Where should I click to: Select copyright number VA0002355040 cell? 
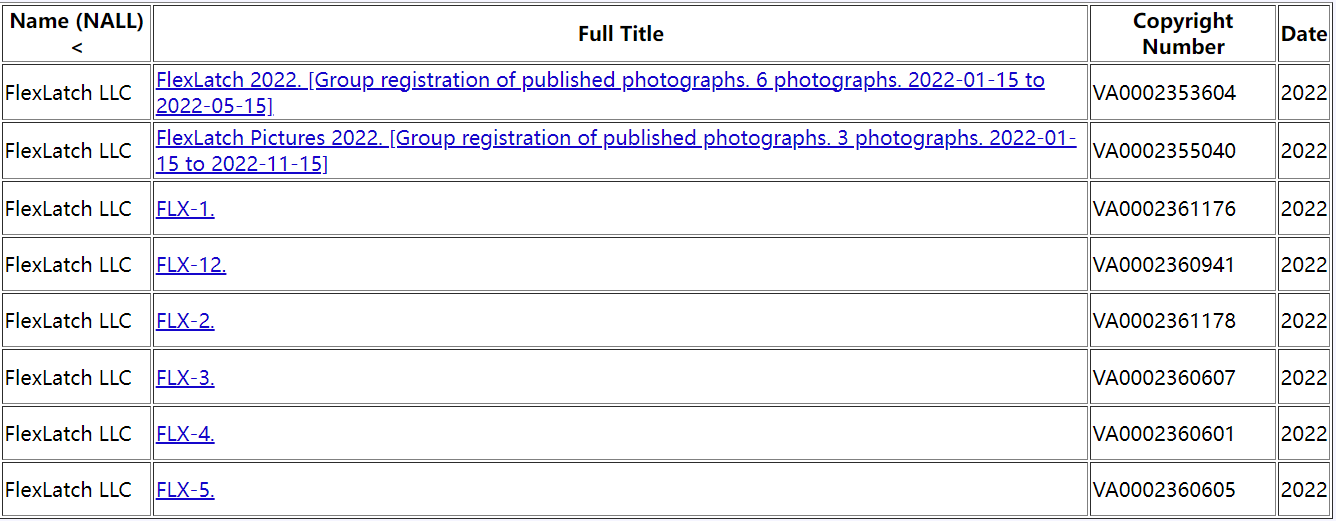tap(1183, 151)
